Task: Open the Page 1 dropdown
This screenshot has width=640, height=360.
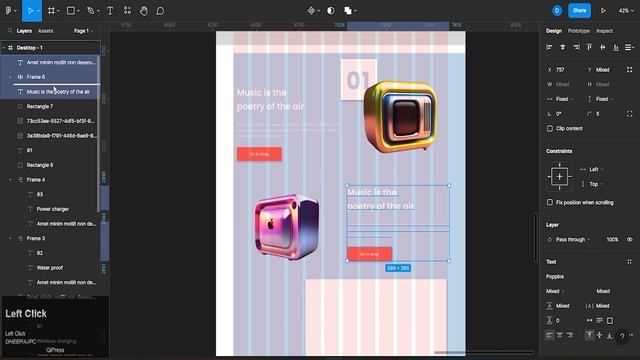Action: point(83,31)
